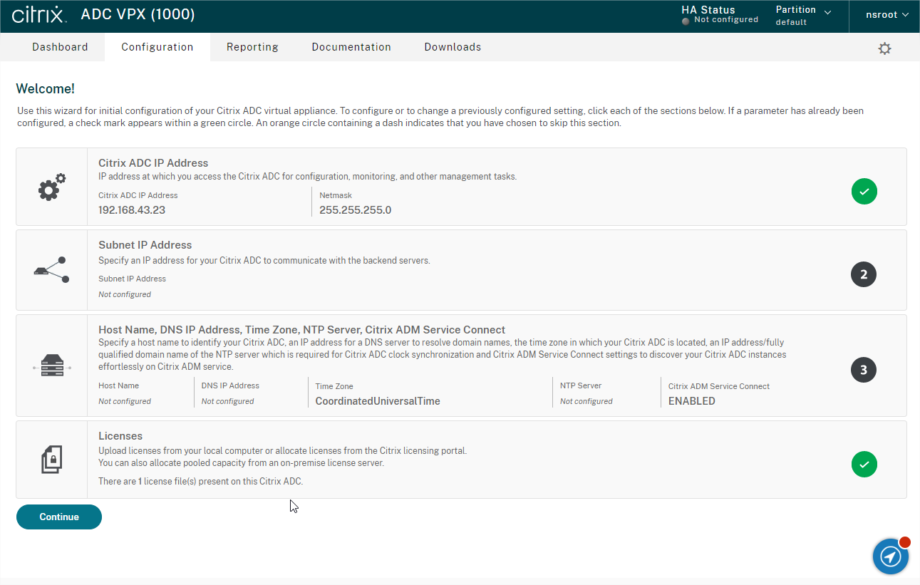Click the Citrix logo in the header
The height and width of the screenshot is (585, 920).
(39, 14)
